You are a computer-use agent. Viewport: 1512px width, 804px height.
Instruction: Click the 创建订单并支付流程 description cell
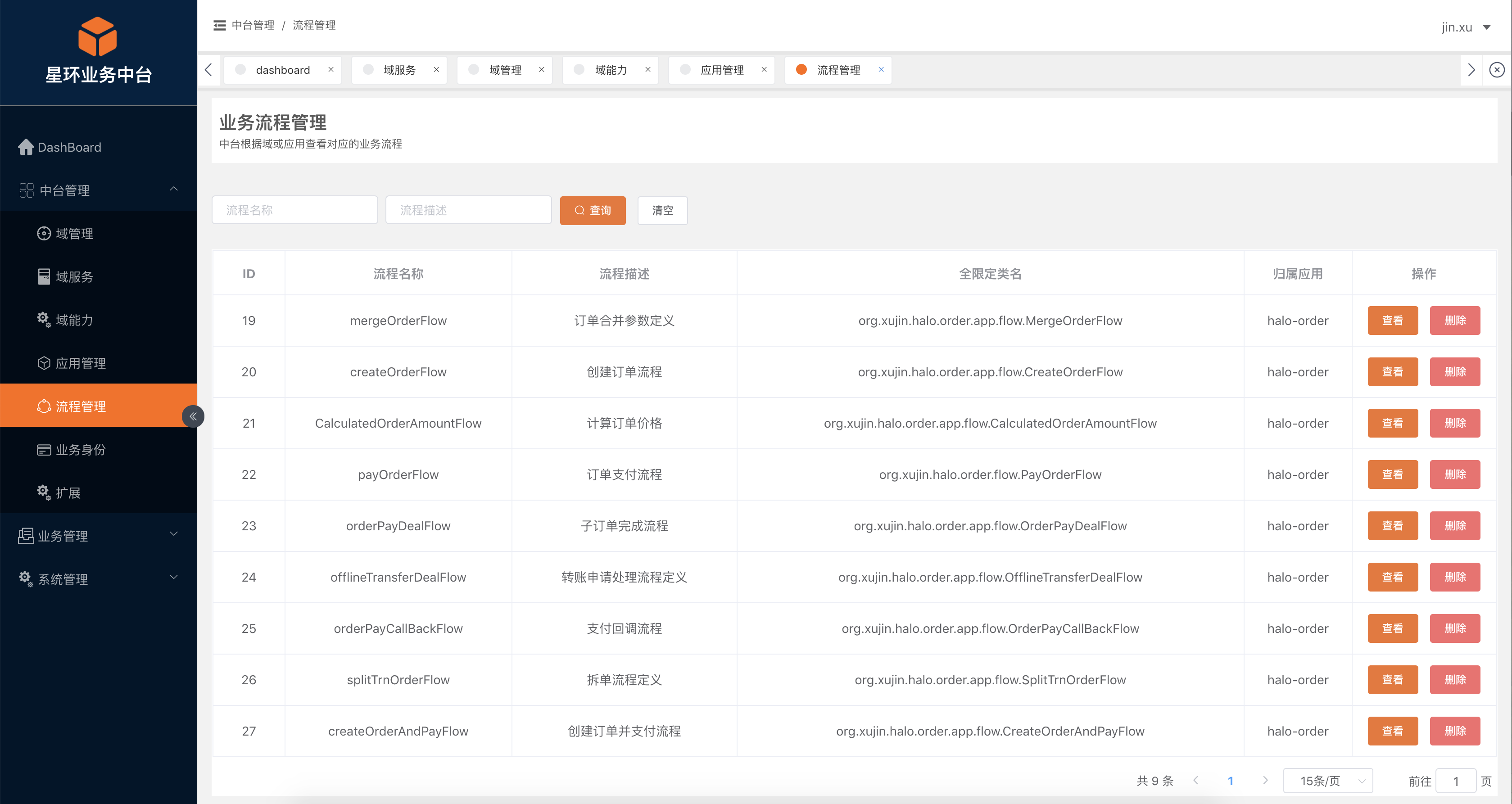(624, 731)
